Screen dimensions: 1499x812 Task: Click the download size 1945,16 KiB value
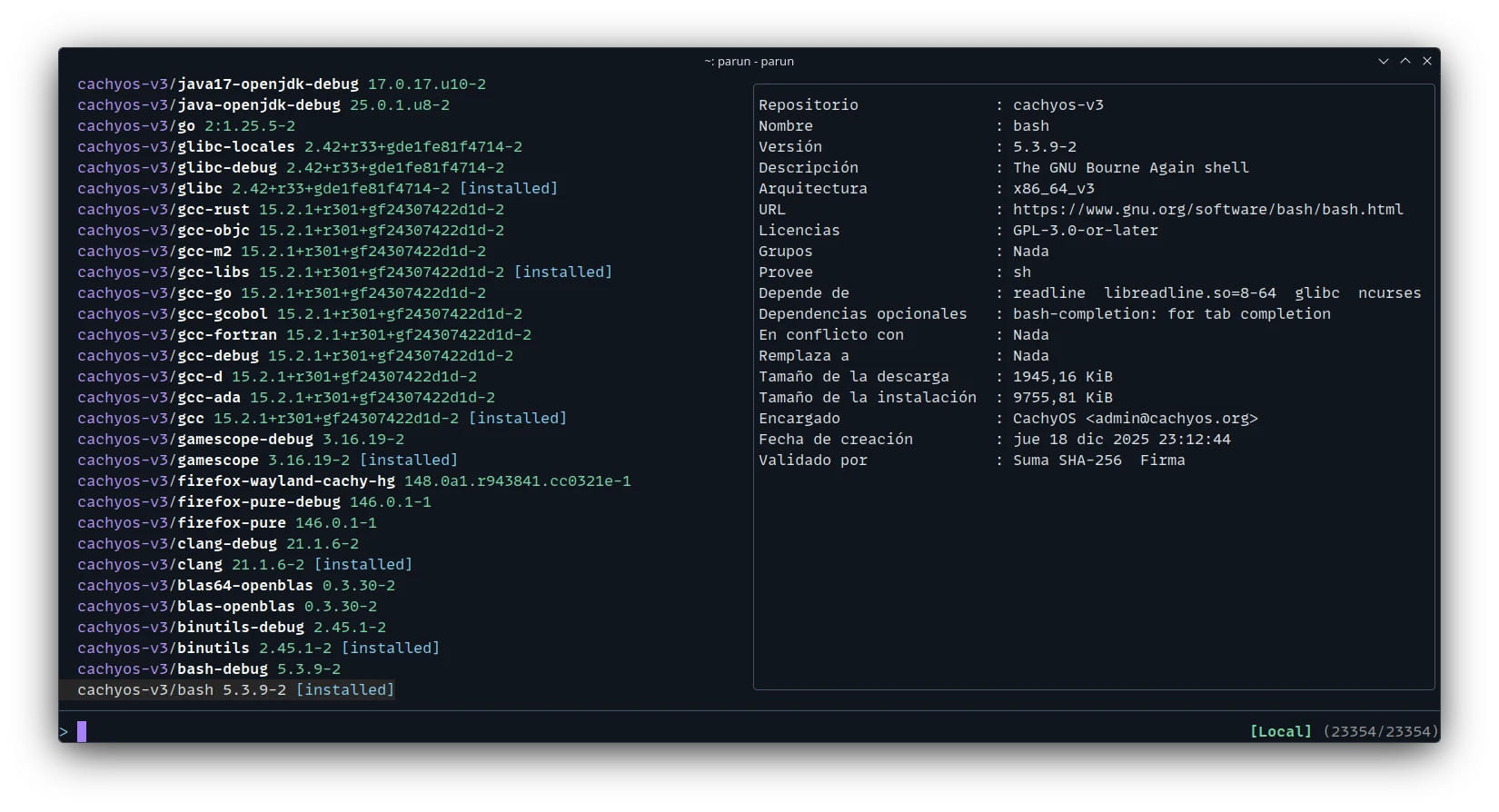click(x=1063, y=377)
